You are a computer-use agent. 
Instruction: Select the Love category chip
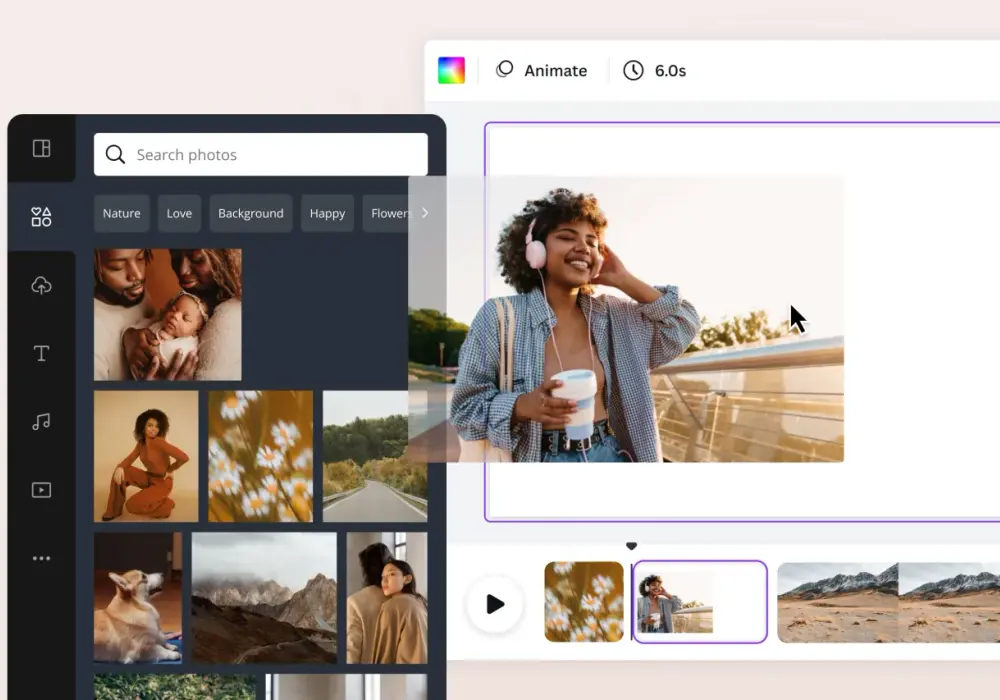(x=179, y=213)
